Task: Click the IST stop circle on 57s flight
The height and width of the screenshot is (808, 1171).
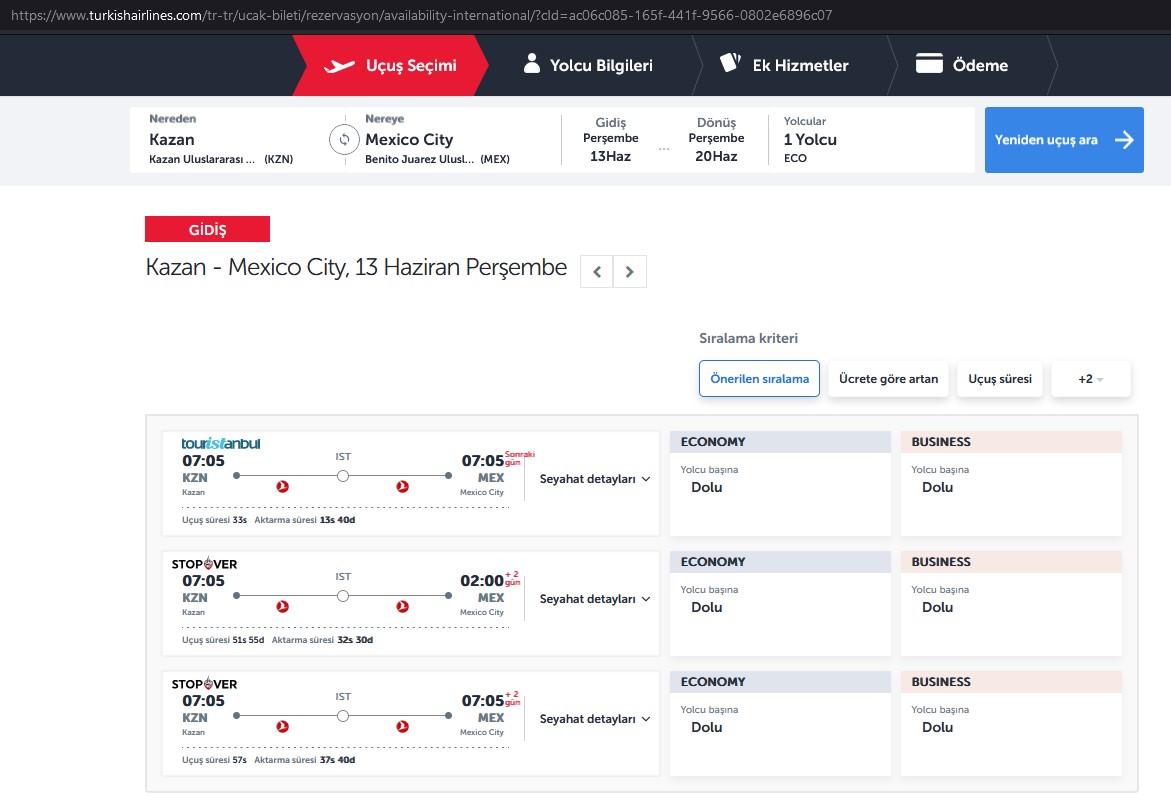Action: tap(343, 716)
